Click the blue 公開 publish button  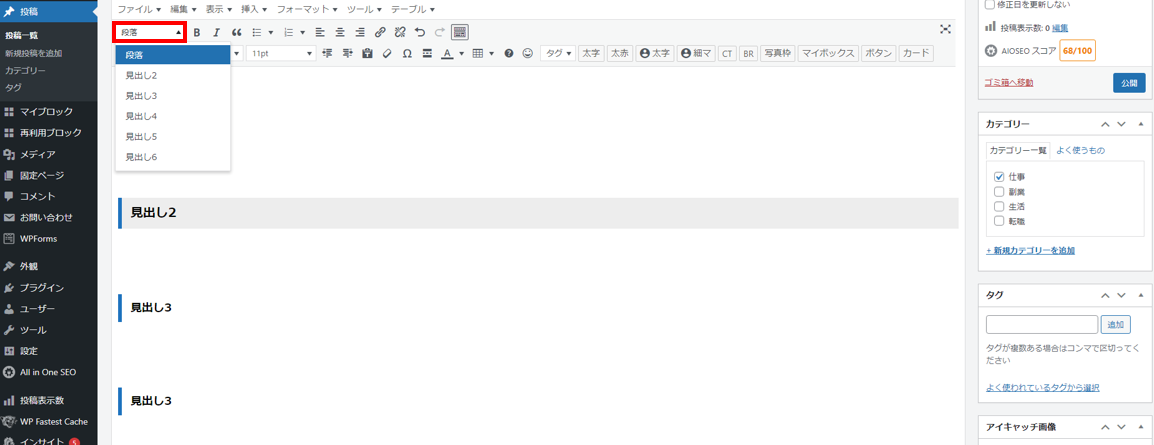(1129, 83)
